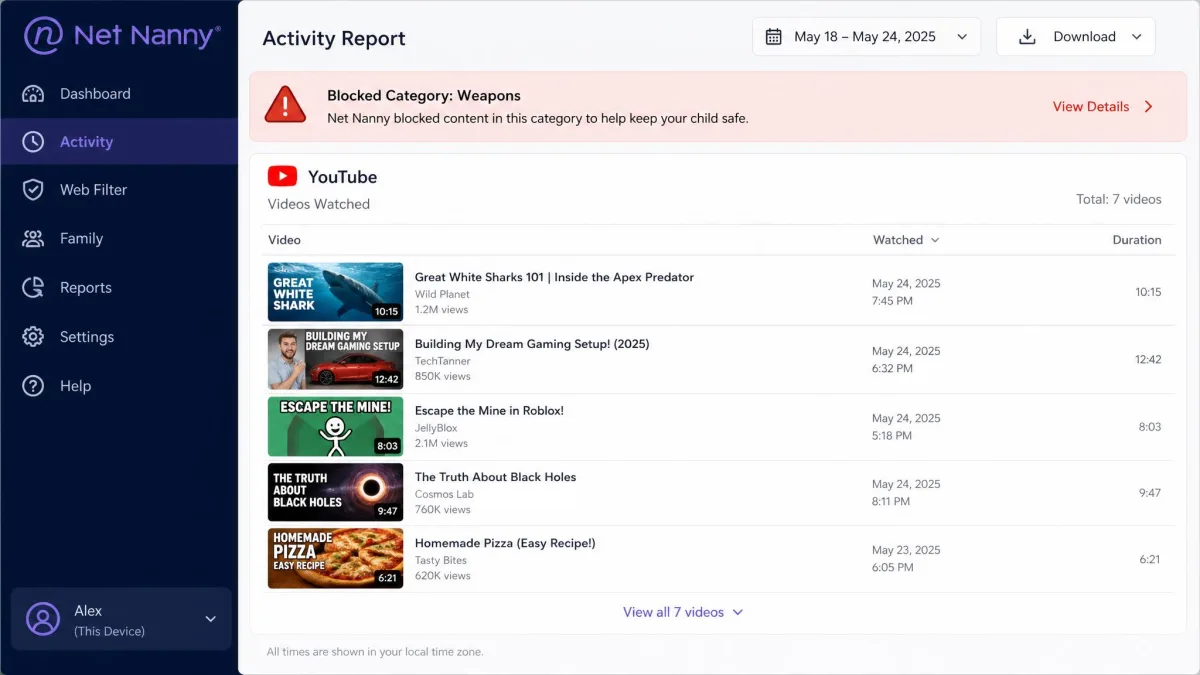The image size is (1200, 675).
Task: Click the Dashboard gauge icon
Action: point(33,94)
